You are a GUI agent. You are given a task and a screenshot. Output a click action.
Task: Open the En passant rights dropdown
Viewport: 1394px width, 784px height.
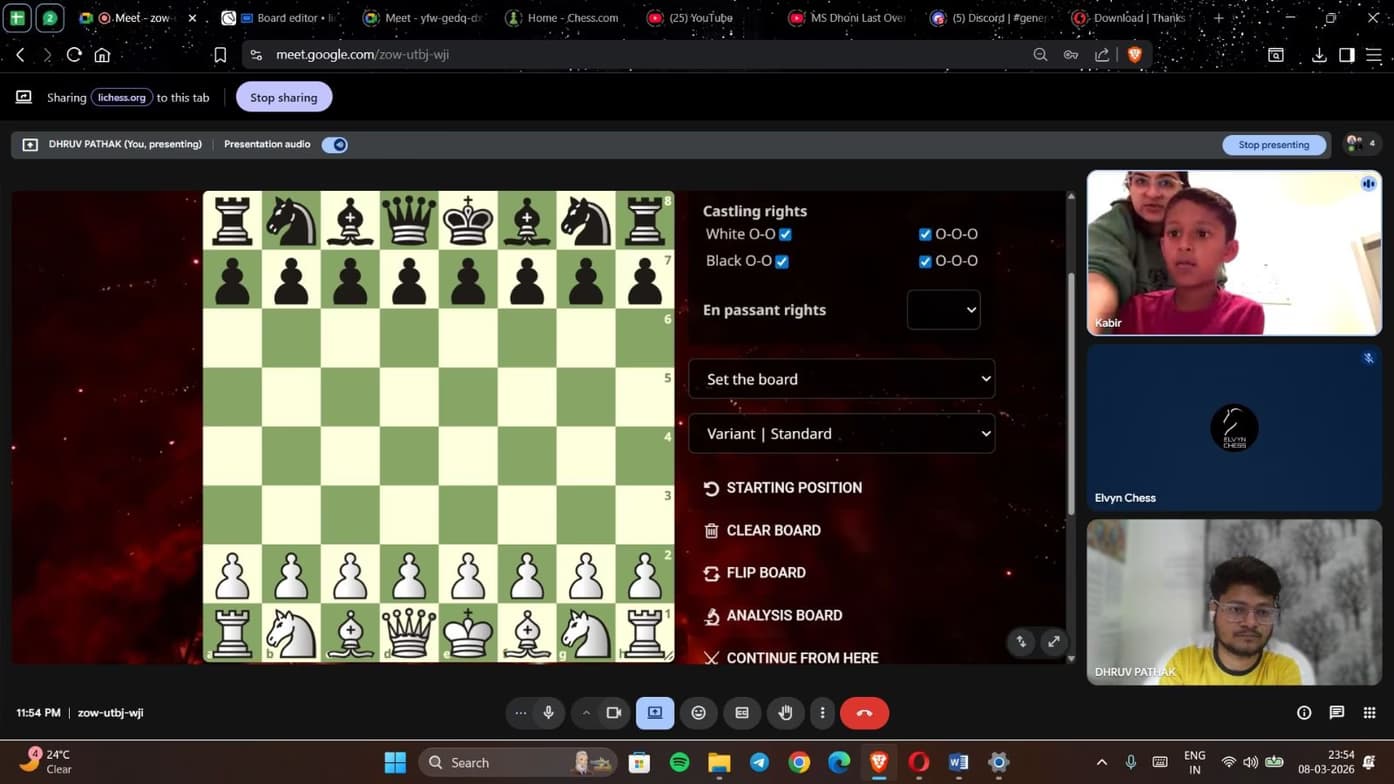point(943,310)
